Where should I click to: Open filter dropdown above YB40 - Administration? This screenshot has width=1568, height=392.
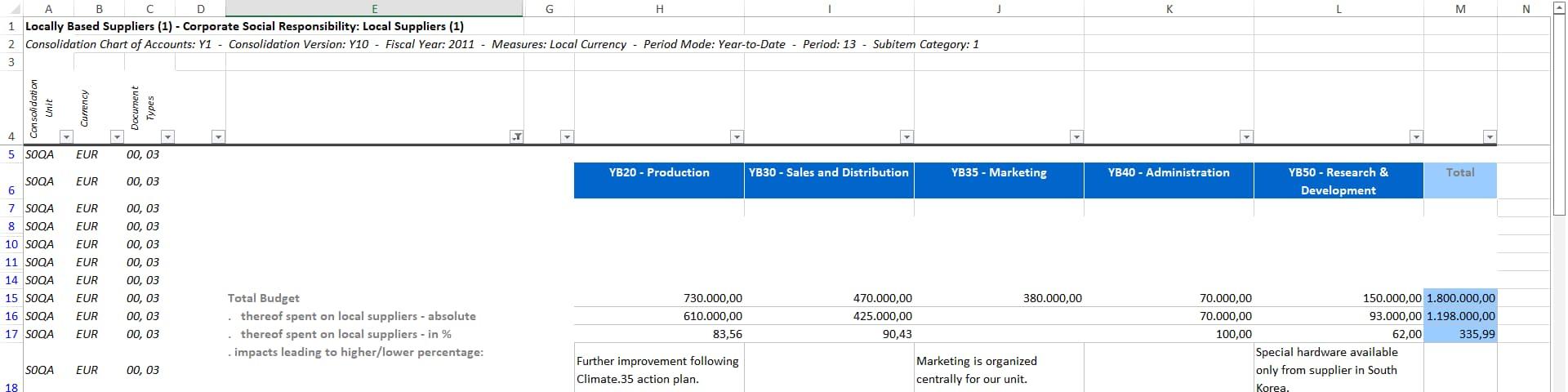point(1246,136)
